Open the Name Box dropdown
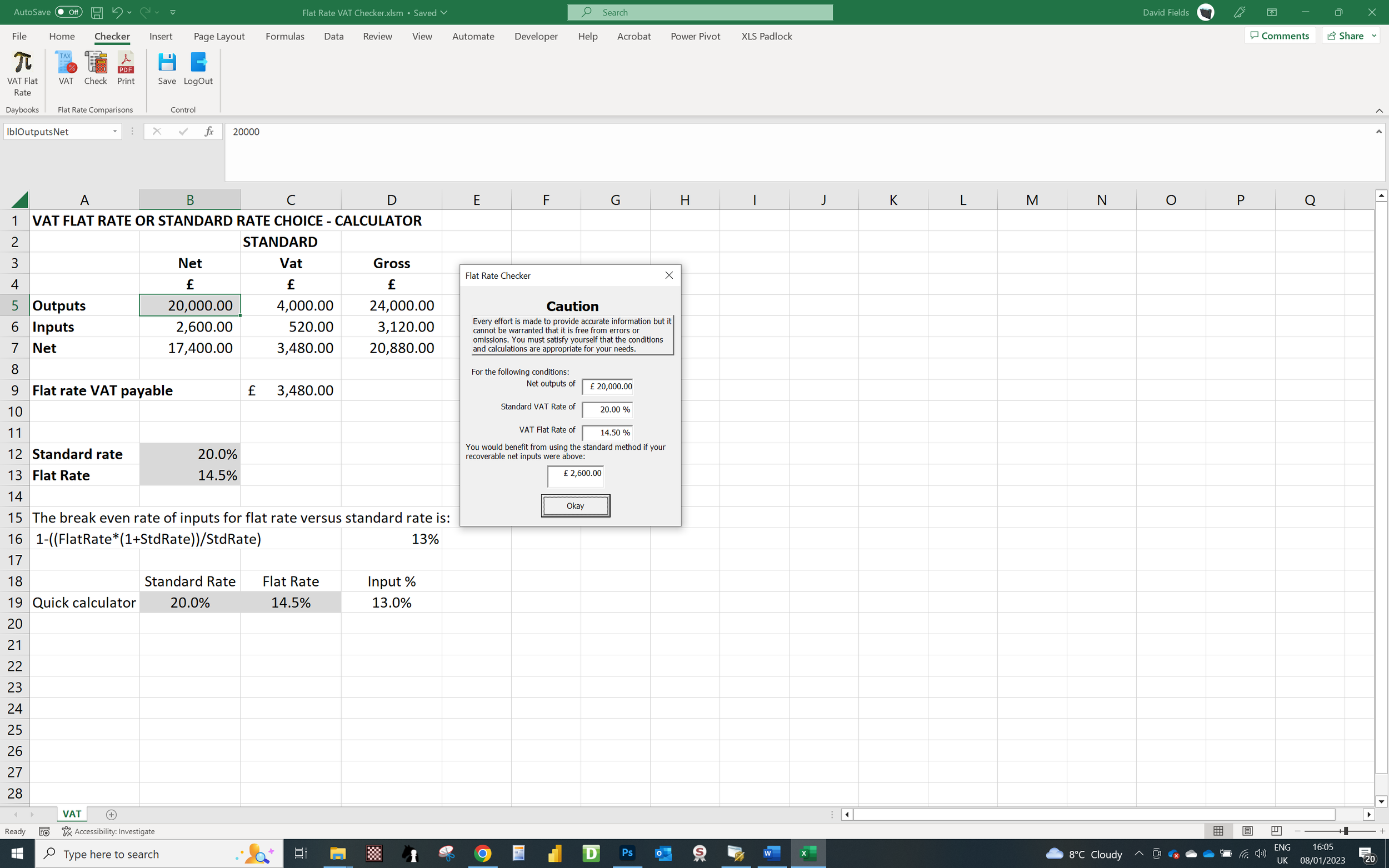This screenshot has width=1389, height=868. pos(115,132)
